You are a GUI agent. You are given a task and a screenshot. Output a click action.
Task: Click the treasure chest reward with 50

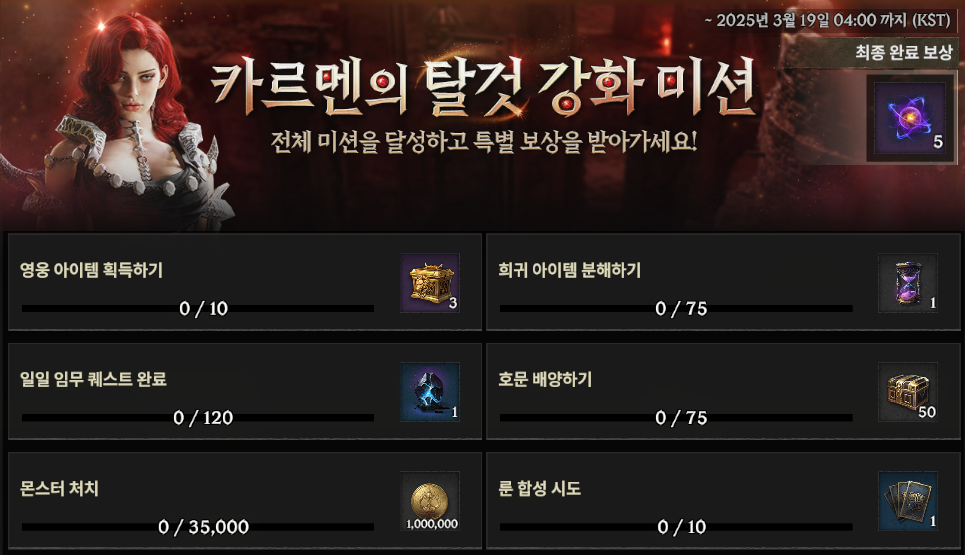908,392
